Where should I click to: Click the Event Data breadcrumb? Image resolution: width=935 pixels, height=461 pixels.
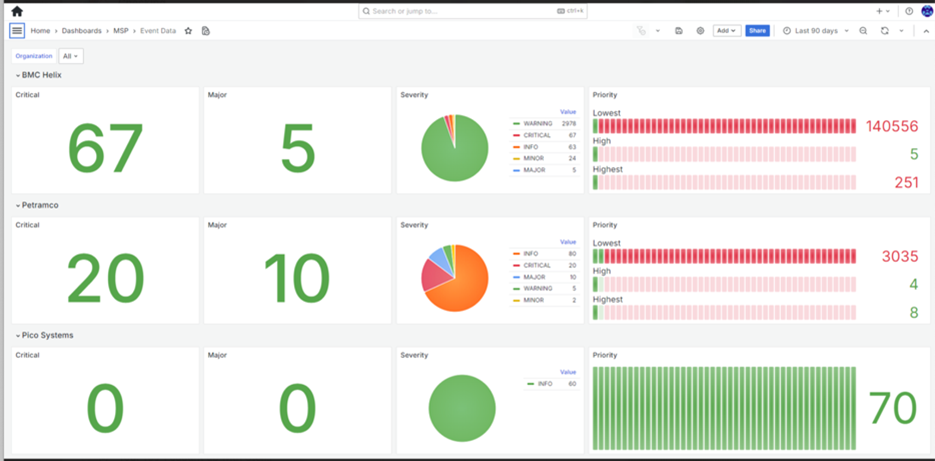tap(158, 31)
